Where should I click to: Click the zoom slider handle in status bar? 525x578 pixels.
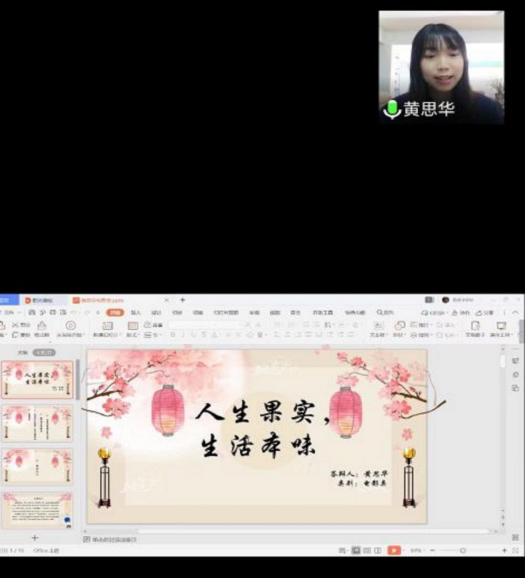463,550
